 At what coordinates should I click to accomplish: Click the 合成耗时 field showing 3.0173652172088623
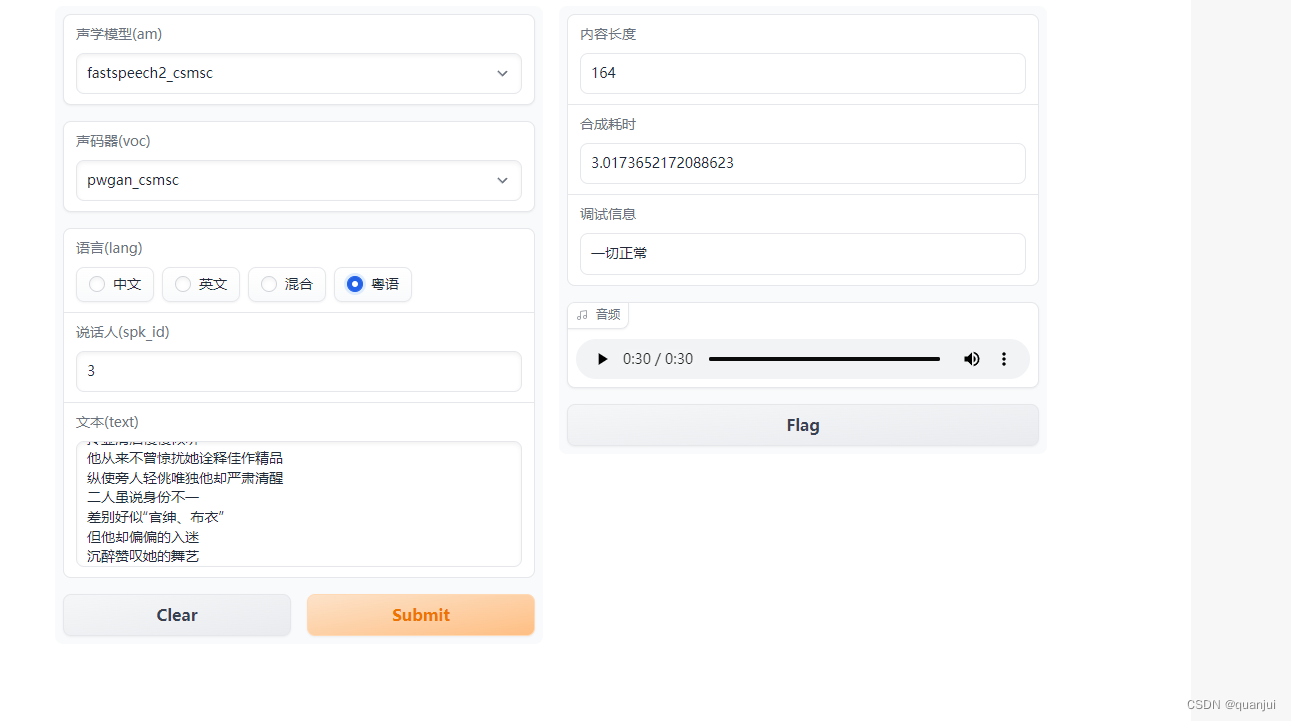tap(803, 163)
